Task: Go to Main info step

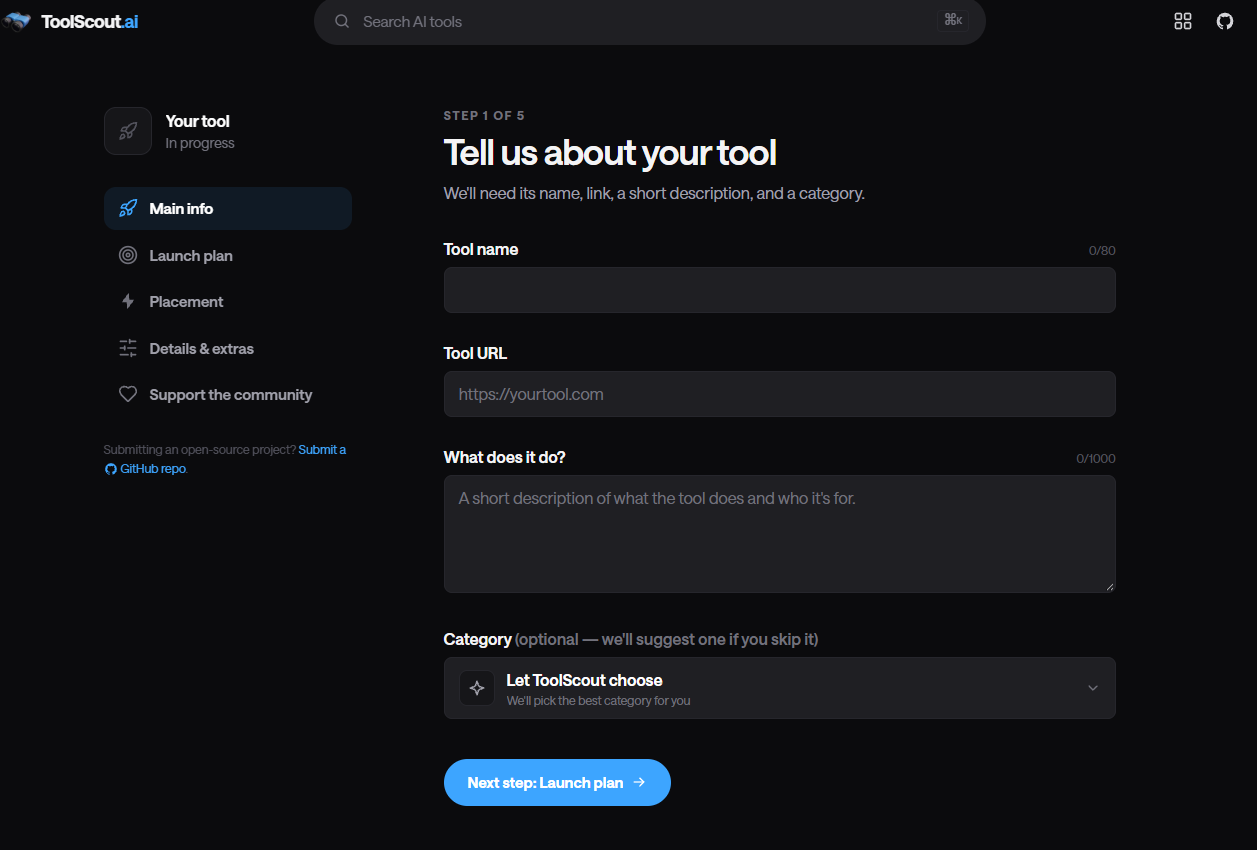Action: point(228,209)
